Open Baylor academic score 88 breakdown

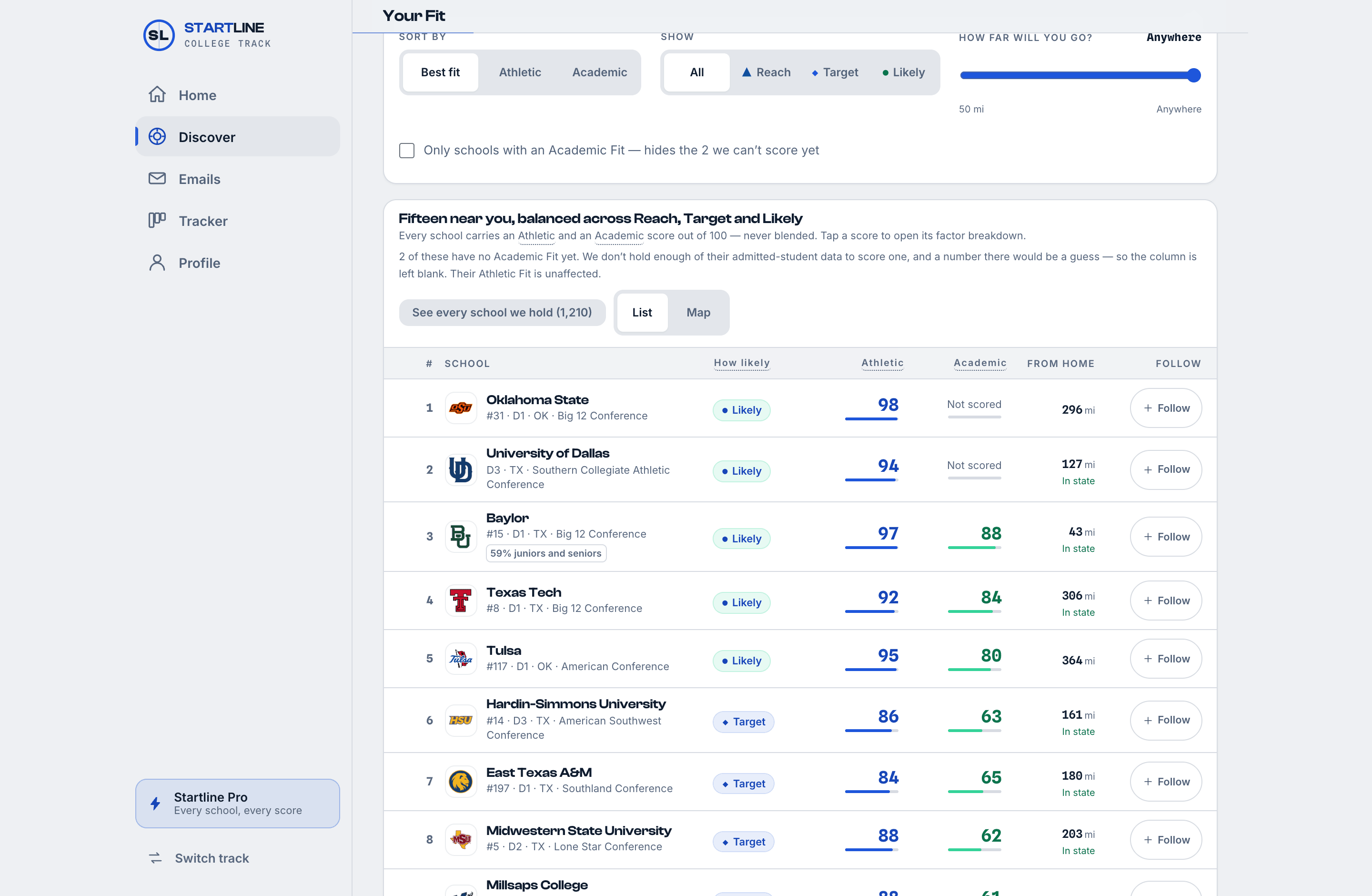(974, 536)
